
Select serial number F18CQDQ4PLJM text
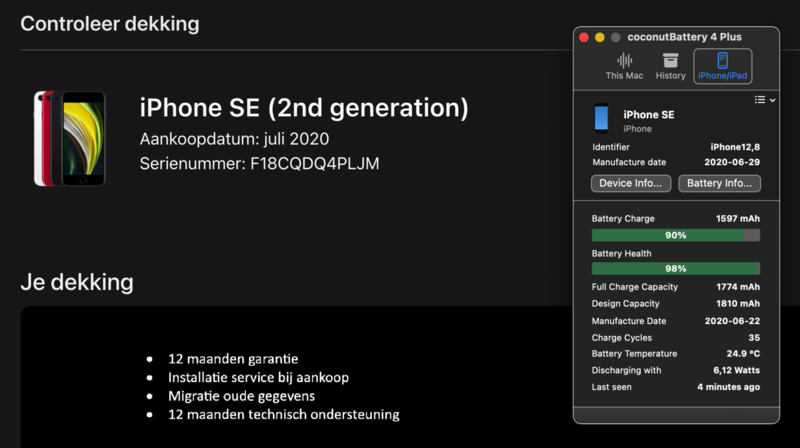(314, 164)
